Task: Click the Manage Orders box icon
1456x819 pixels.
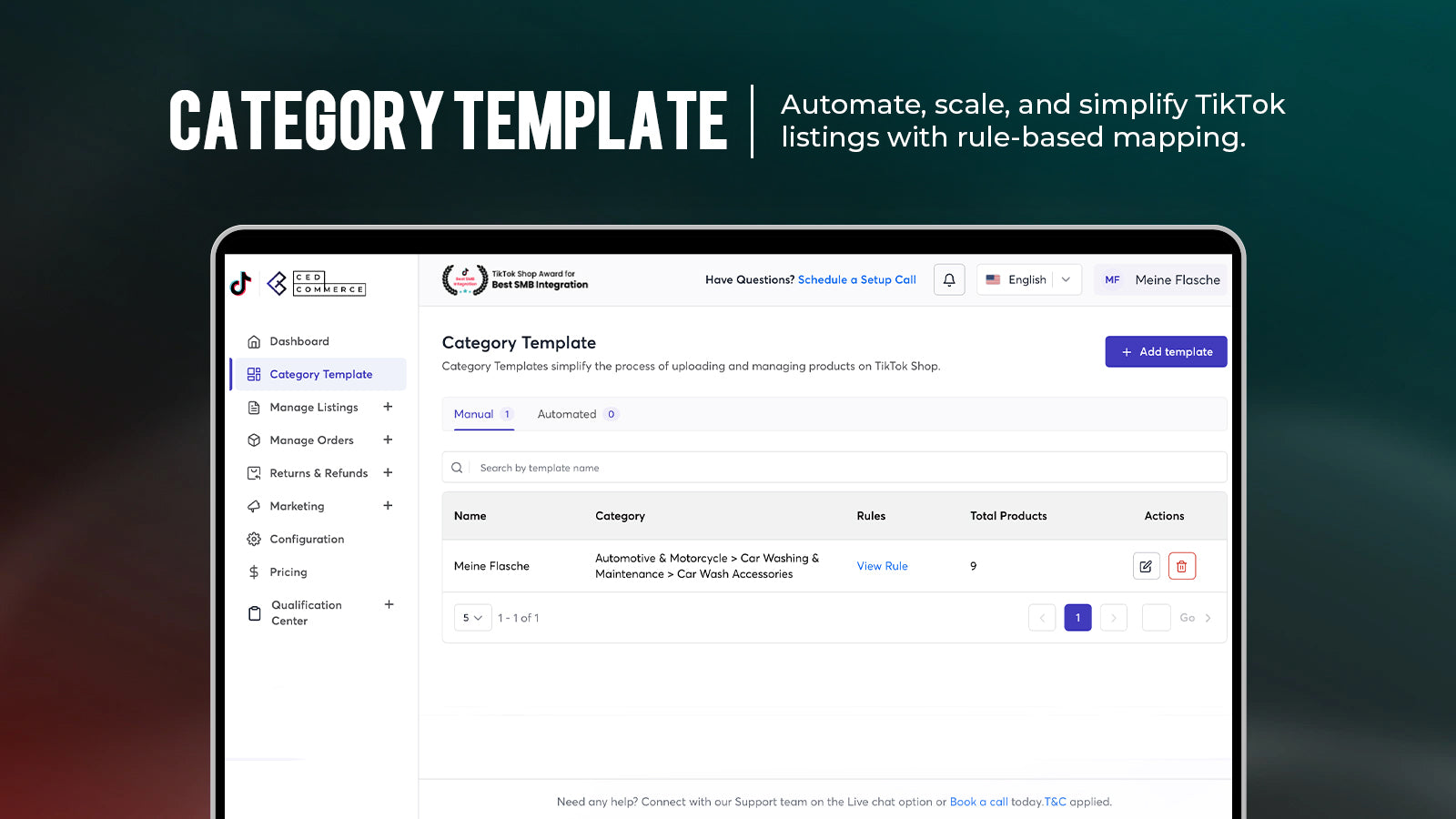Action: 254,440
